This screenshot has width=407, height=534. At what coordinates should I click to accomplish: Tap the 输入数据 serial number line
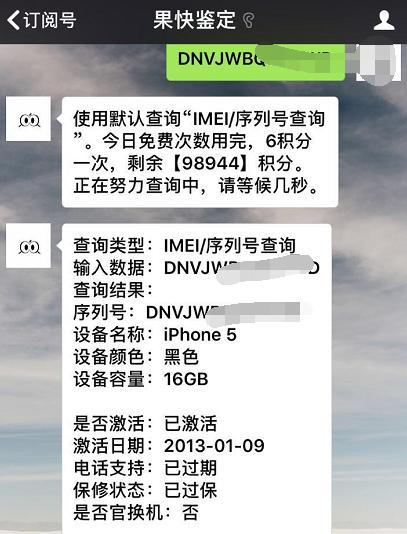click(197, 268)
